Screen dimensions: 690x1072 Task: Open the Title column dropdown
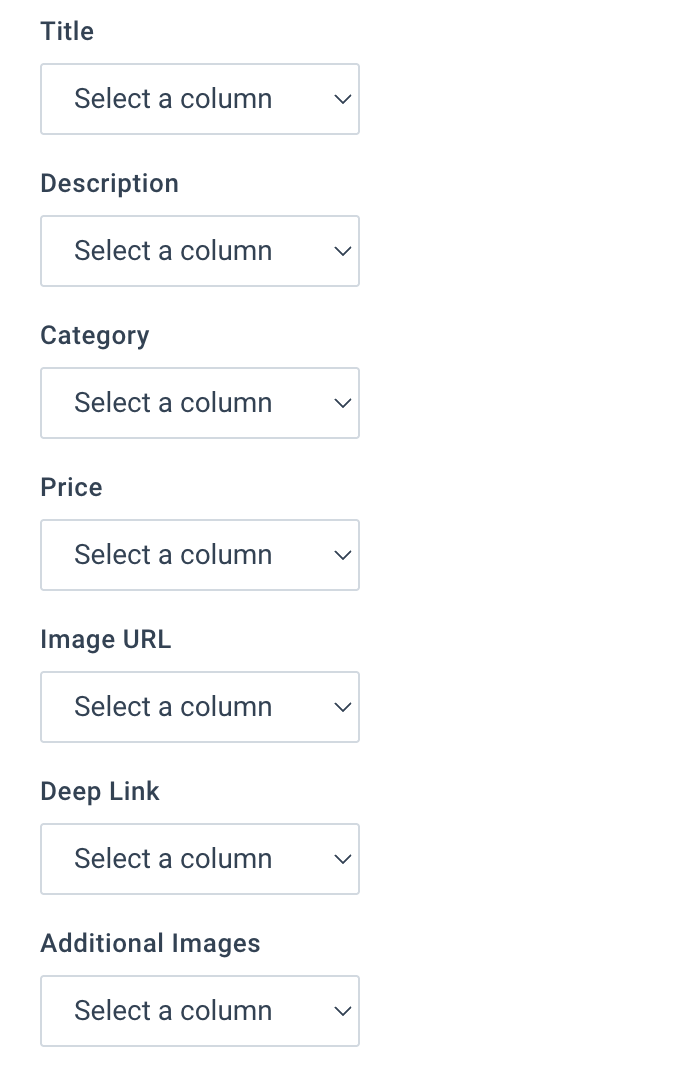(200, 99)
